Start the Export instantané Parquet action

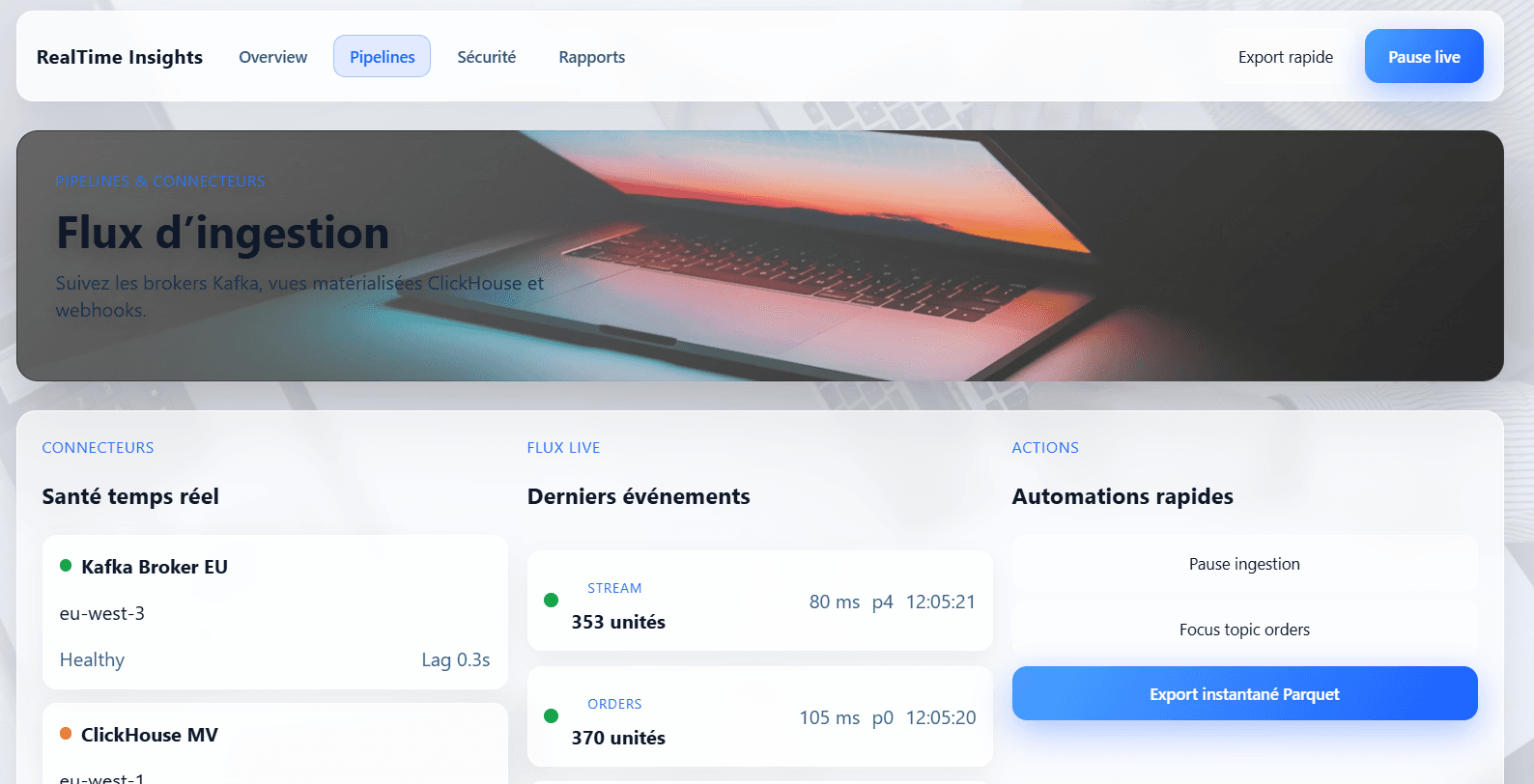coord(1244,694)
